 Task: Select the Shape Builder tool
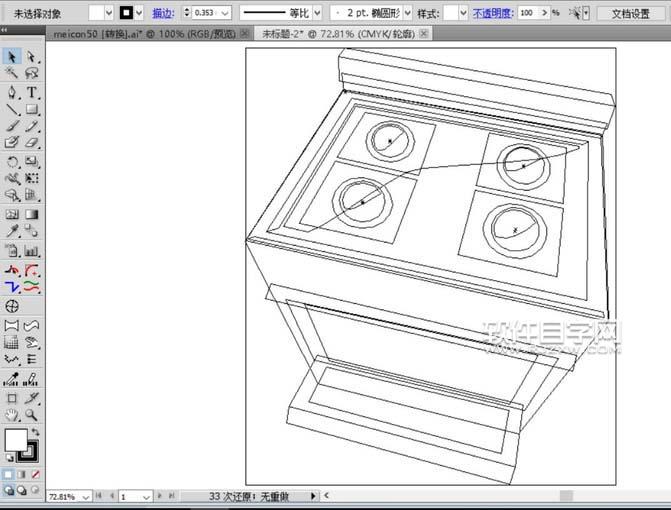[12, 195]
